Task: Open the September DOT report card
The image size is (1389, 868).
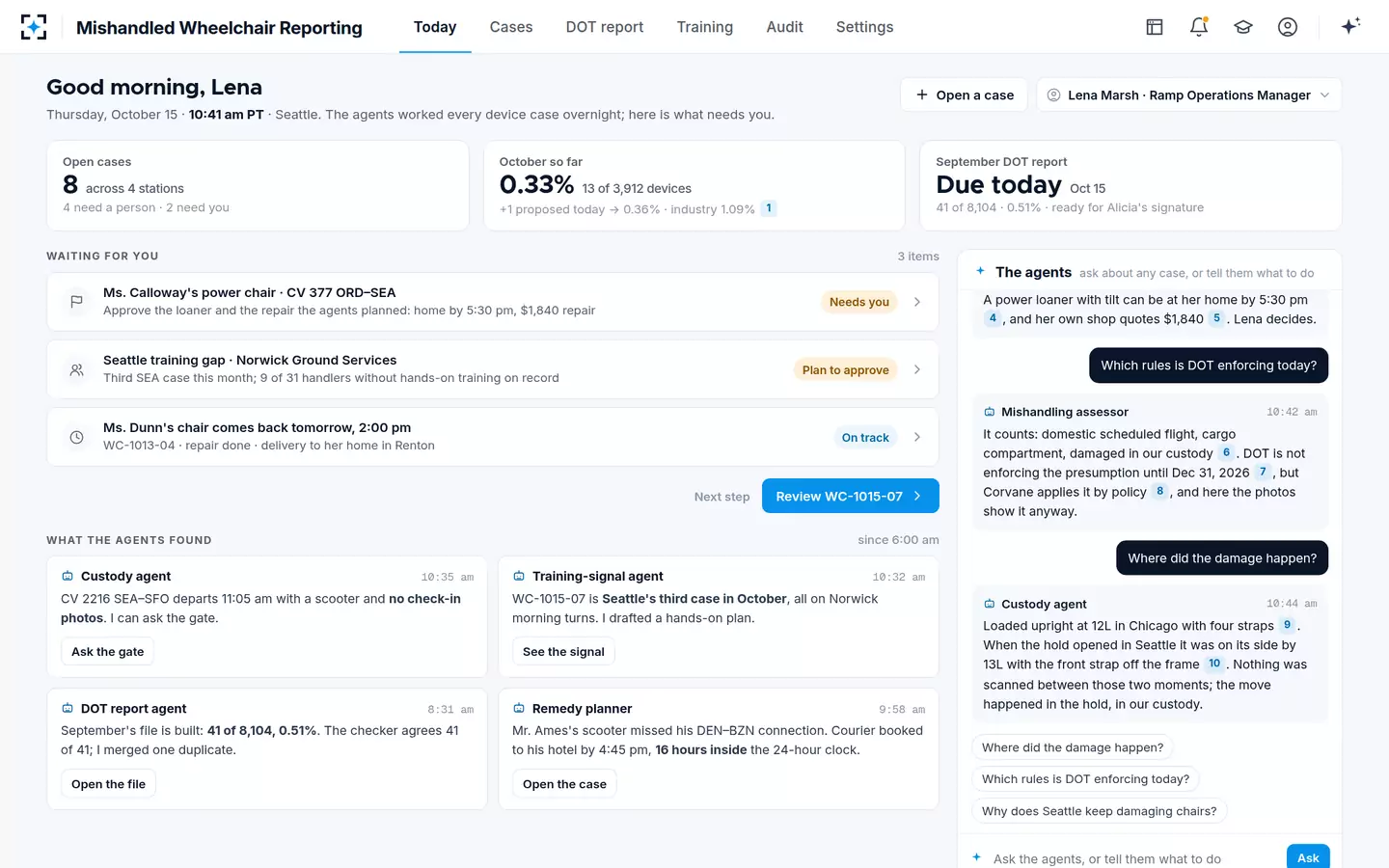Action: pyautogui.click(x=1130, y=185)
